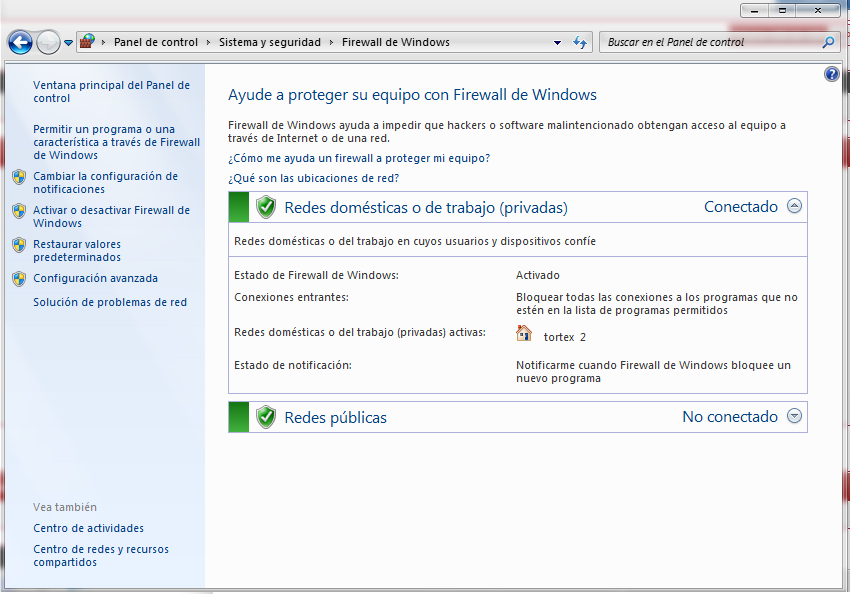Viewport: 850px width, 594px height.
Task: Open the address bar history dropdown
Action: click(x=557, y=42)
